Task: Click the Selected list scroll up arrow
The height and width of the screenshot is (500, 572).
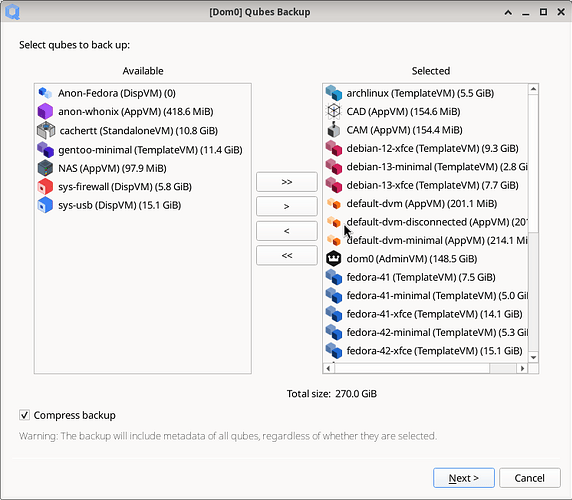Action: (x=533, y=89)
